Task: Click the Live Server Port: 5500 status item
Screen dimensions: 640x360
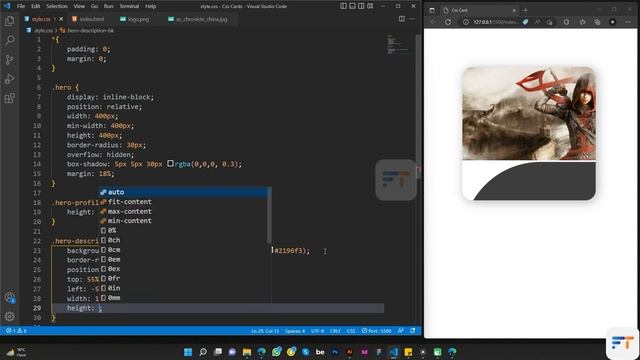Action: [376, 331]
